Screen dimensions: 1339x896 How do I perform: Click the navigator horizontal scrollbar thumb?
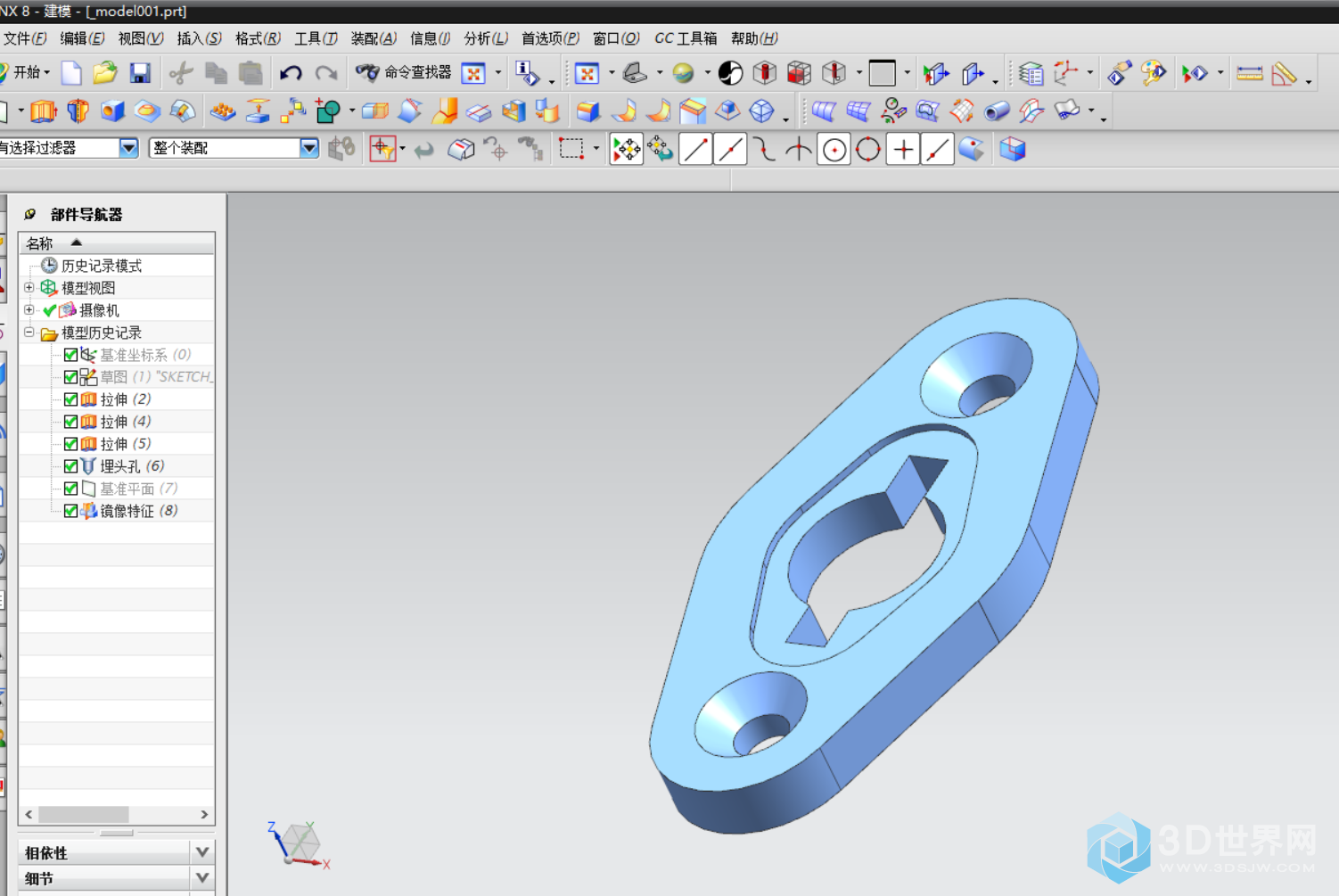point(84,815)
